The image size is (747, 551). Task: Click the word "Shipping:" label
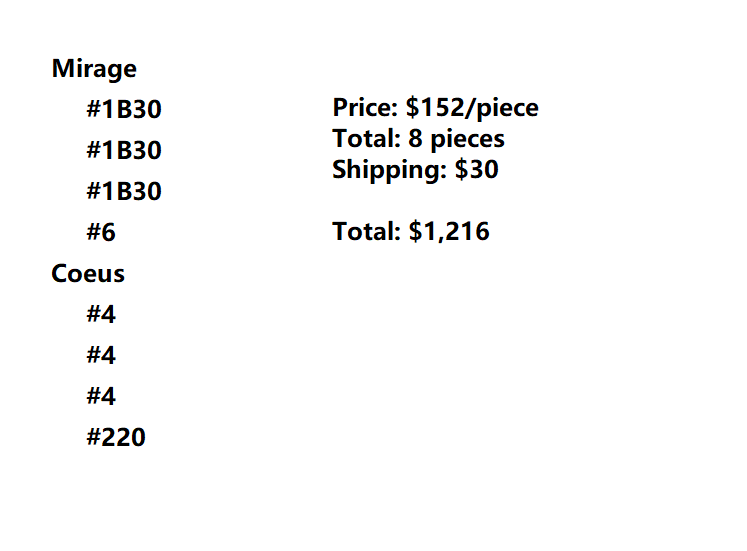(390, 170)
